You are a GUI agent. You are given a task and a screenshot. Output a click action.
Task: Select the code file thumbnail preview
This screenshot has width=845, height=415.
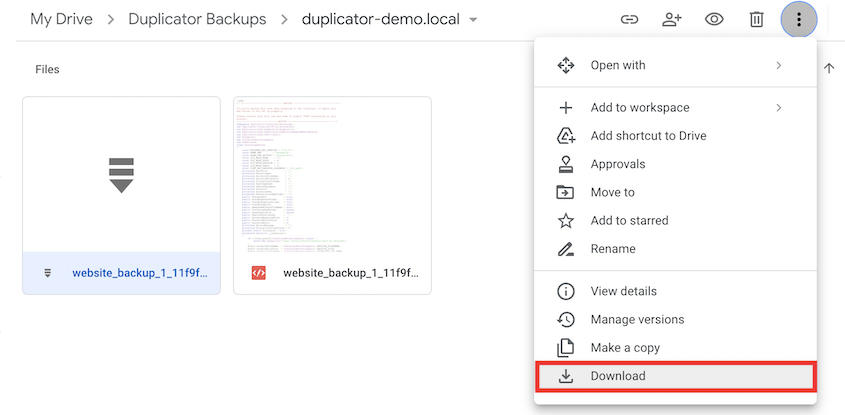coord(332,175)
